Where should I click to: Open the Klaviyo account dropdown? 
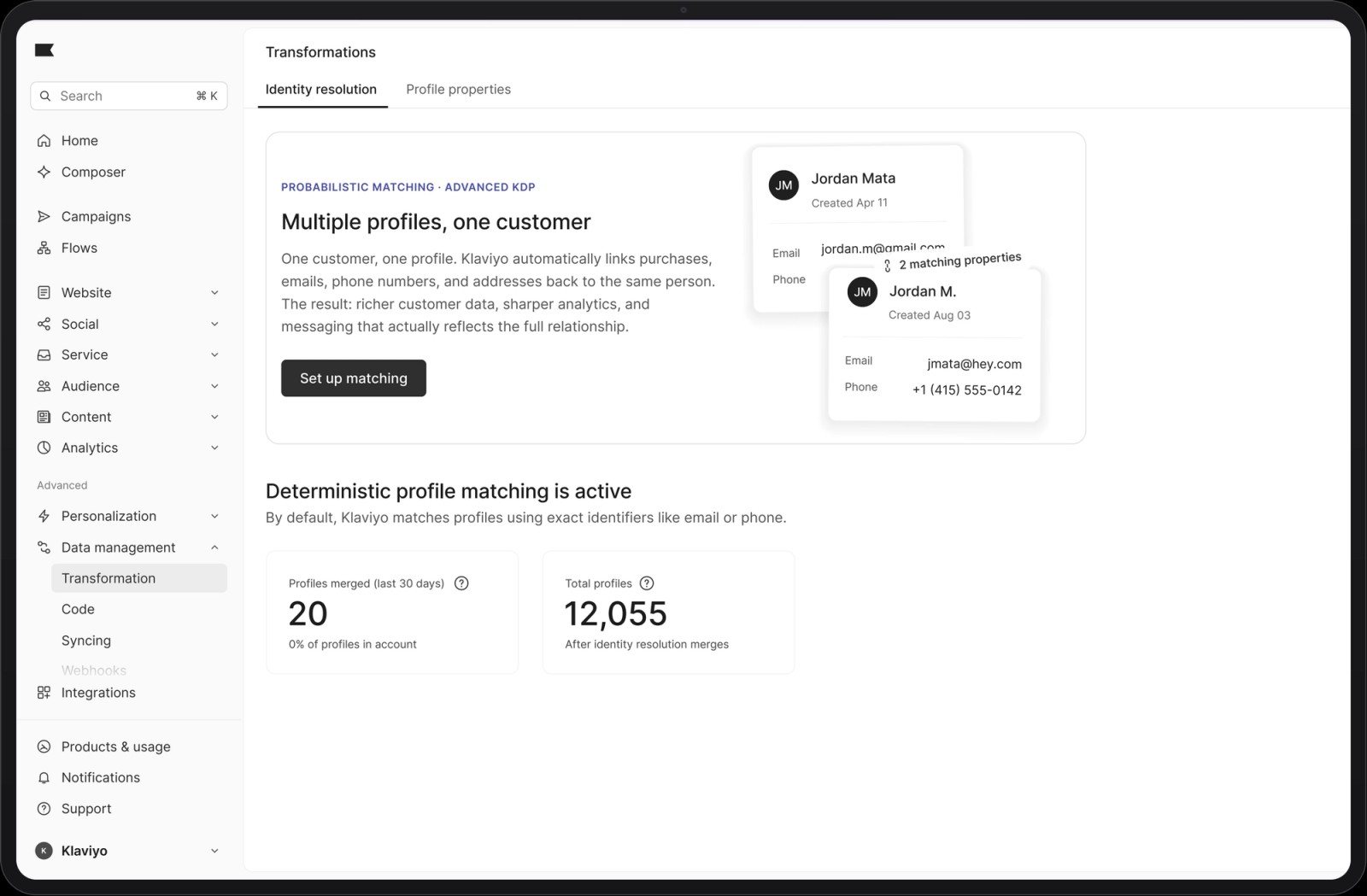128,851
